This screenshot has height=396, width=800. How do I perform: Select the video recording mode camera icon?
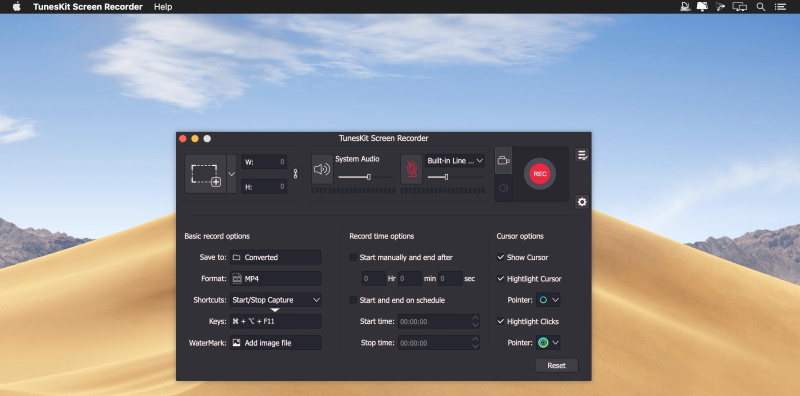pyautogui.click(x=504, y=161)
